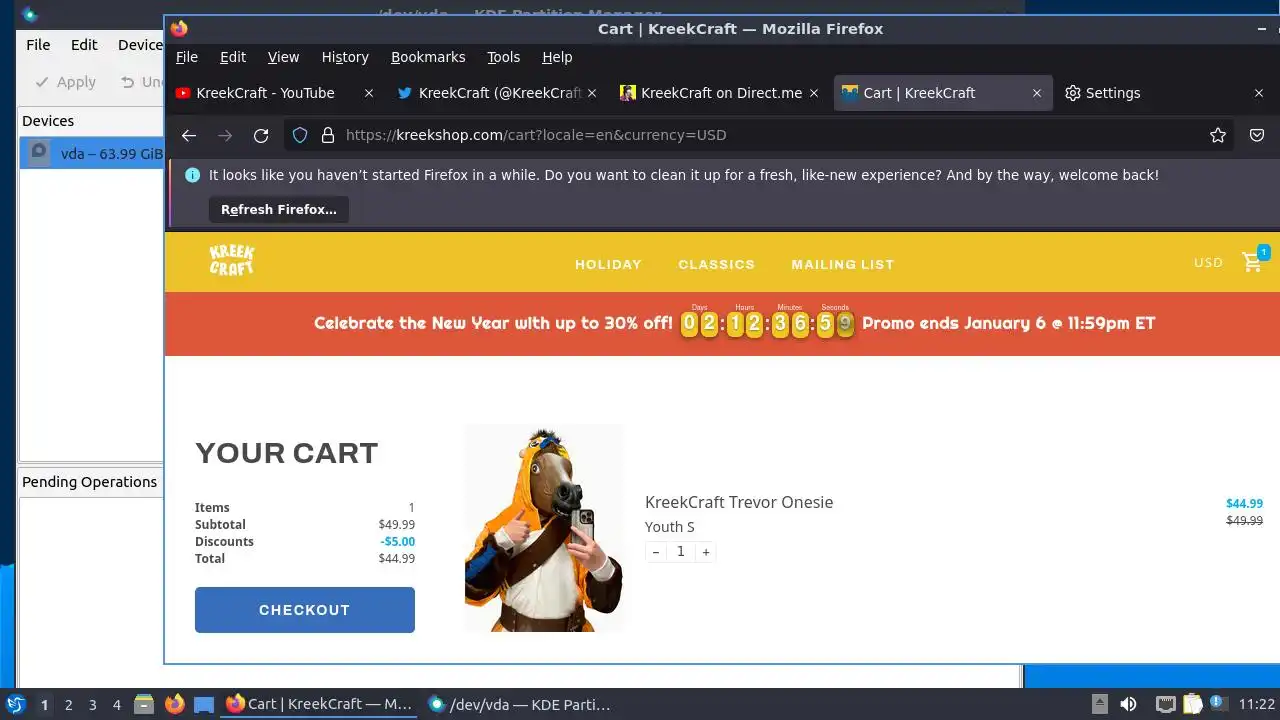
Task: Close the Cart | KreekCraft tab
Action: [x=1037, y=93]
